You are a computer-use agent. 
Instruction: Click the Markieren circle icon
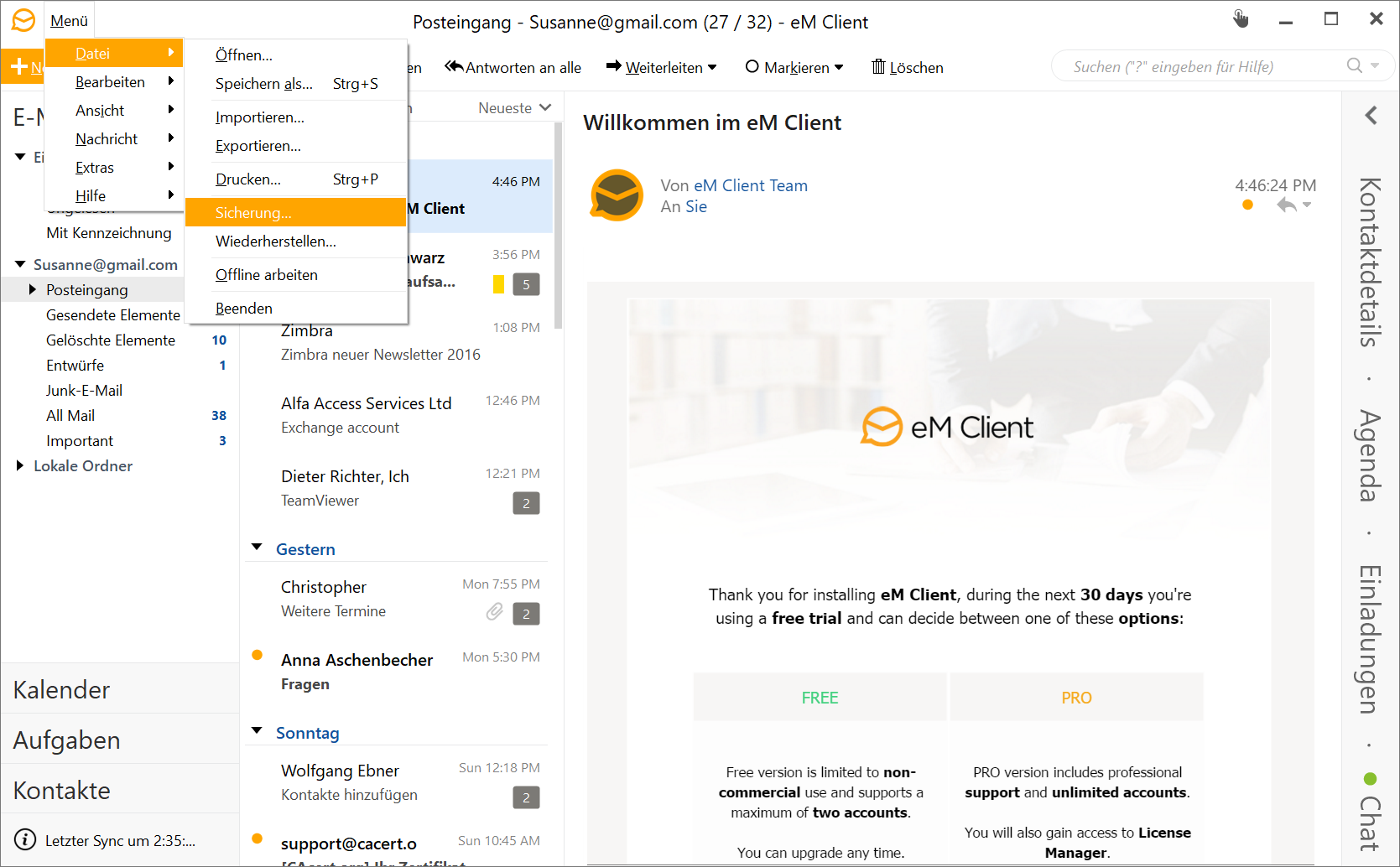pos(752,66)
